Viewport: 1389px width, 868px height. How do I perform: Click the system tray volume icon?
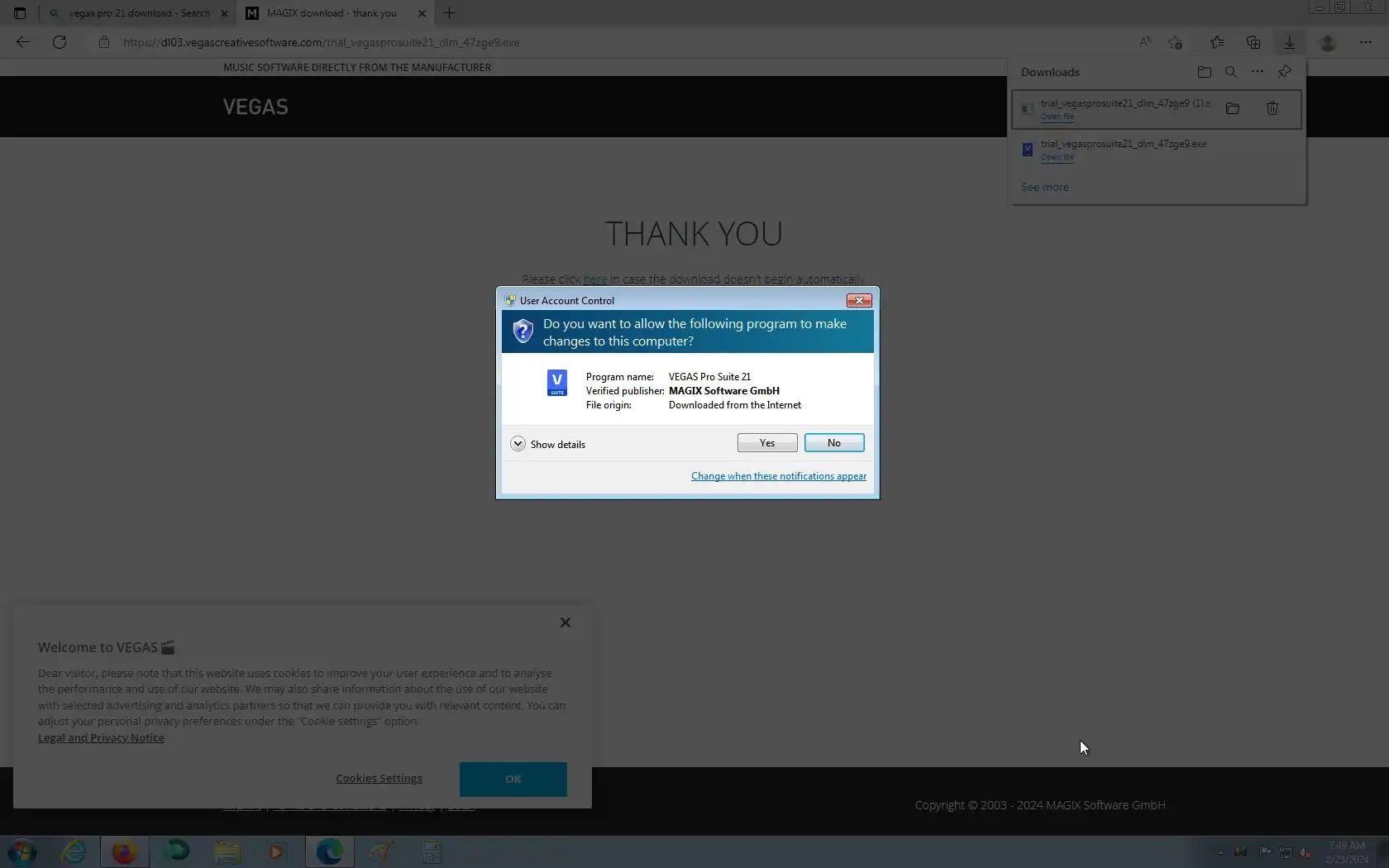pyautogui.click(x=1305, y=852)
